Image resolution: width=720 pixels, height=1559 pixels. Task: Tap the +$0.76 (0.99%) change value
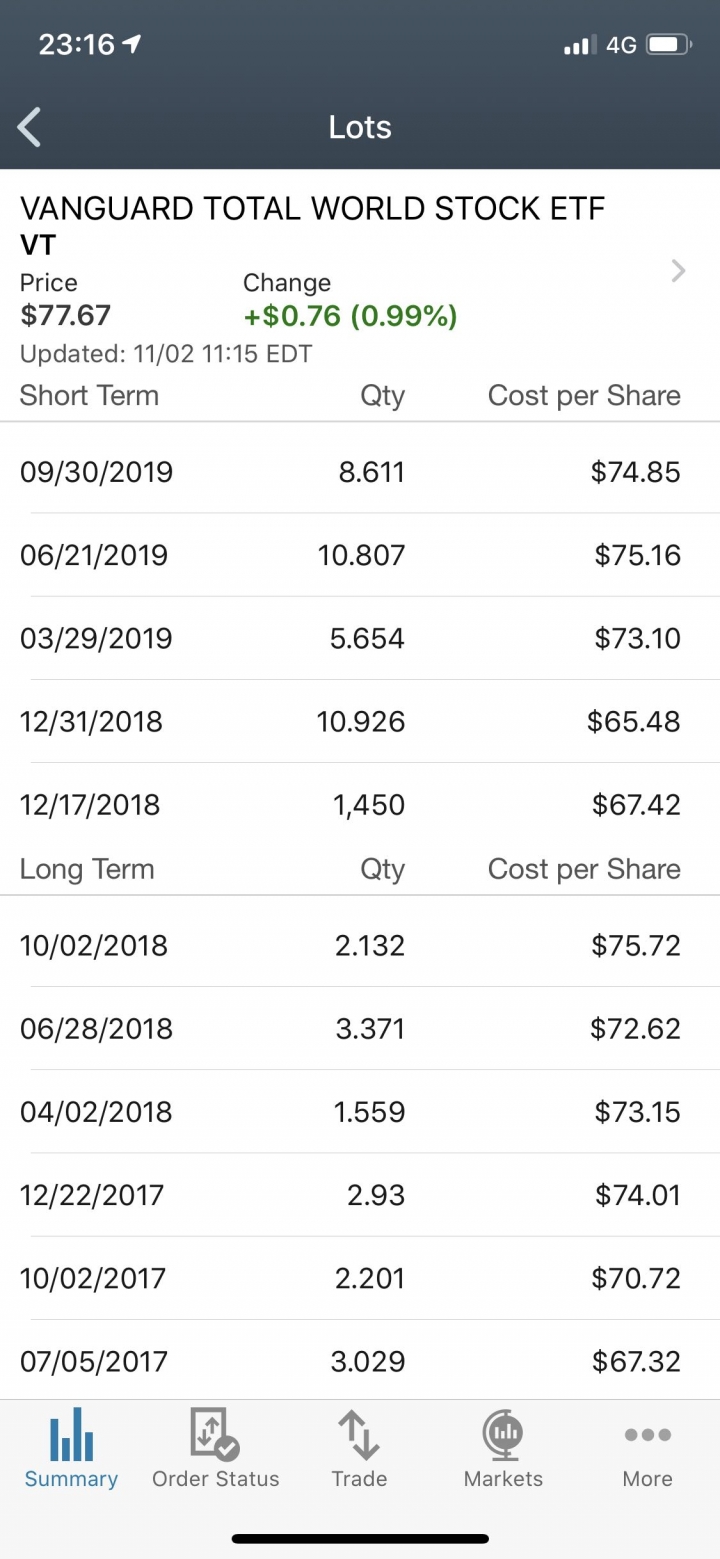pyautogui.click(x=350, y=316)
